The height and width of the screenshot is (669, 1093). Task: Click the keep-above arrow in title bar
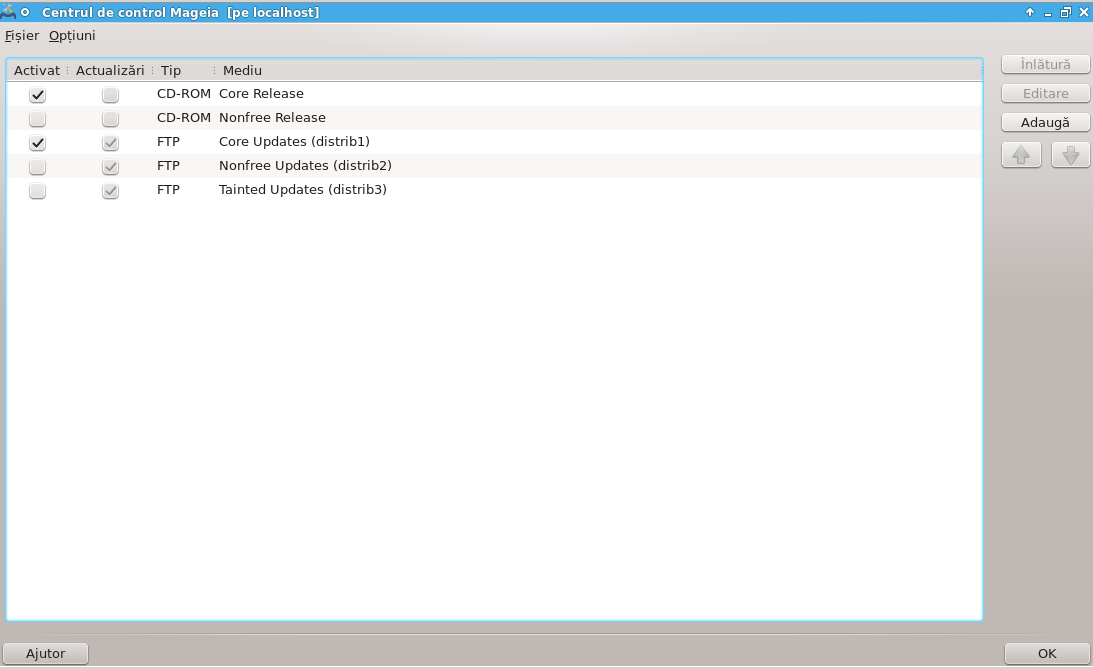1030,12
